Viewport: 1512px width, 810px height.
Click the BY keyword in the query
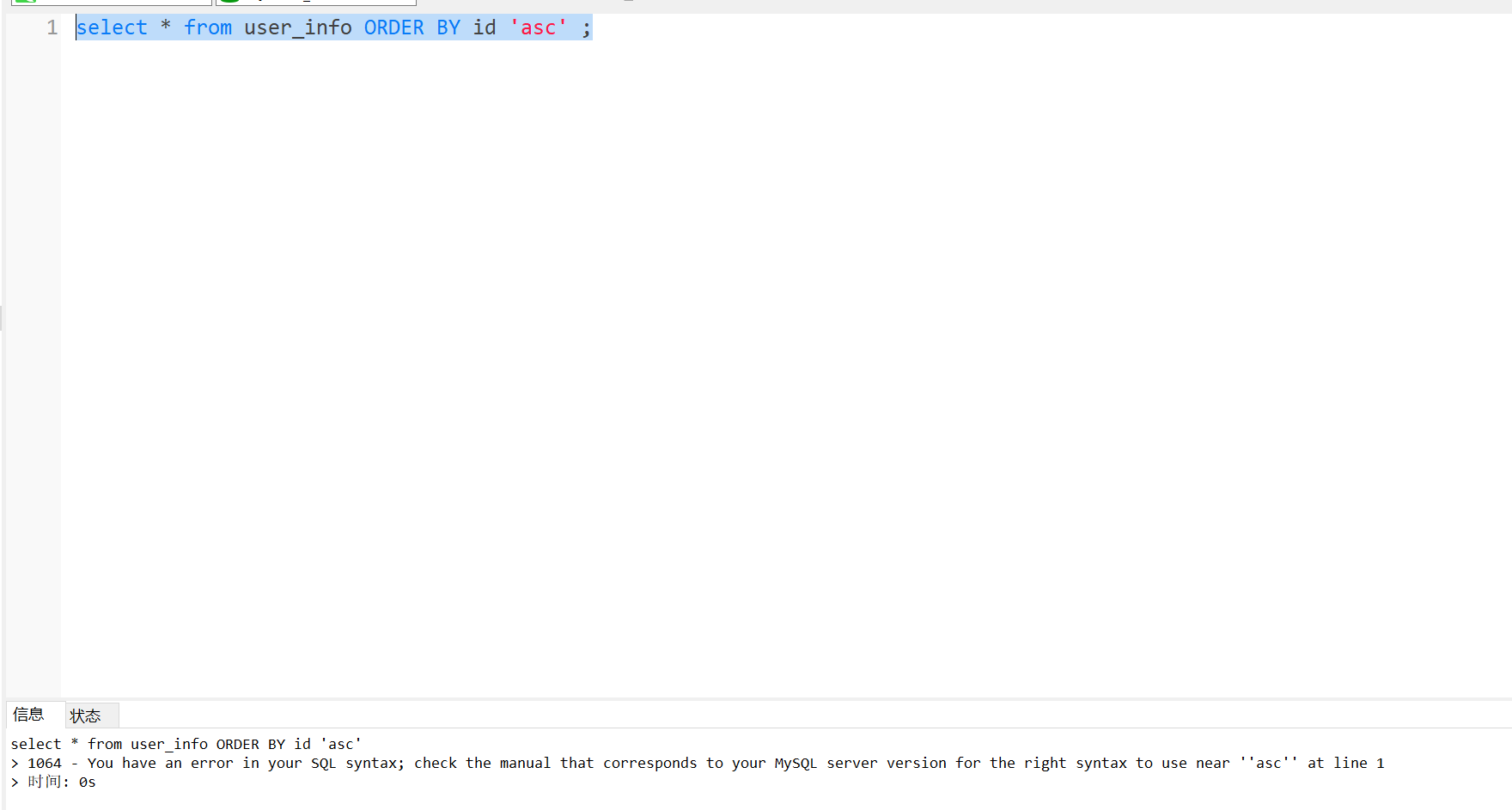point(448,28)
